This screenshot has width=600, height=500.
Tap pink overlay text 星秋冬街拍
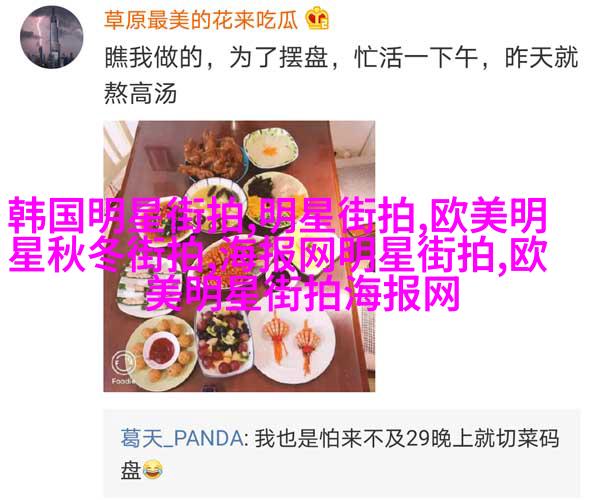[x=105, y=255]
